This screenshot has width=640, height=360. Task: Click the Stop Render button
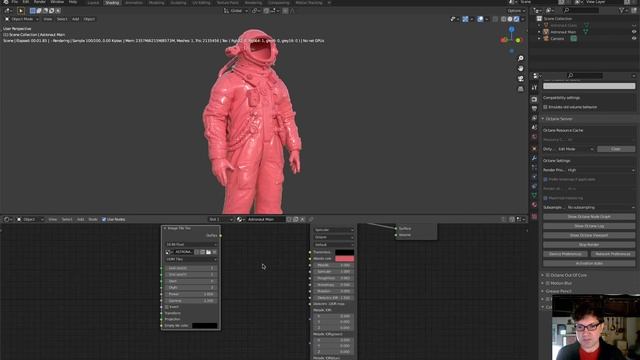(x=589, y=245)
